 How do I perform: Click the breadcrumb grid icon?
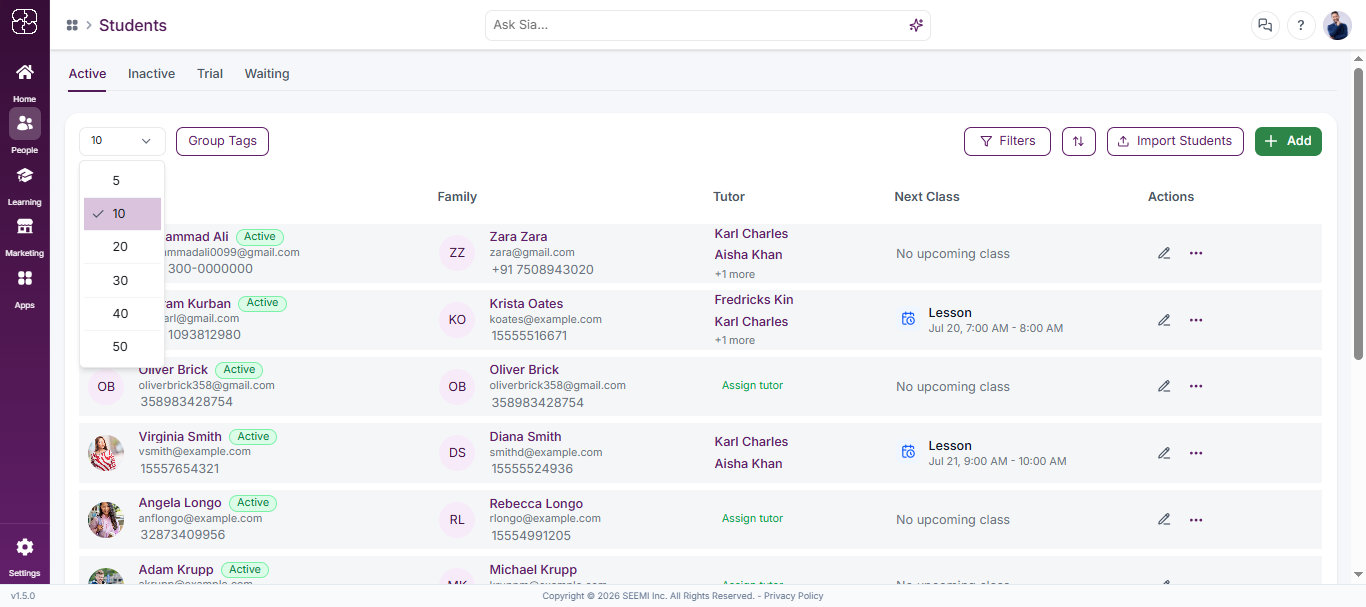[x=72, y=25]
